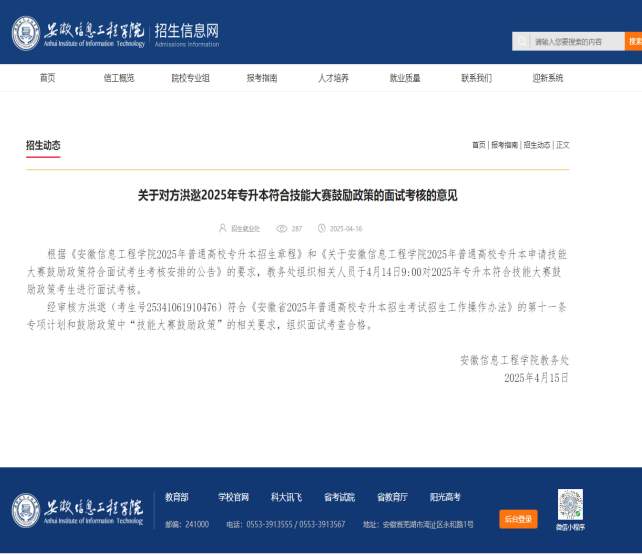Visit the 阳光高考 footer link
The width and height of the screenshot is (642, 555).
pos(445,497)
